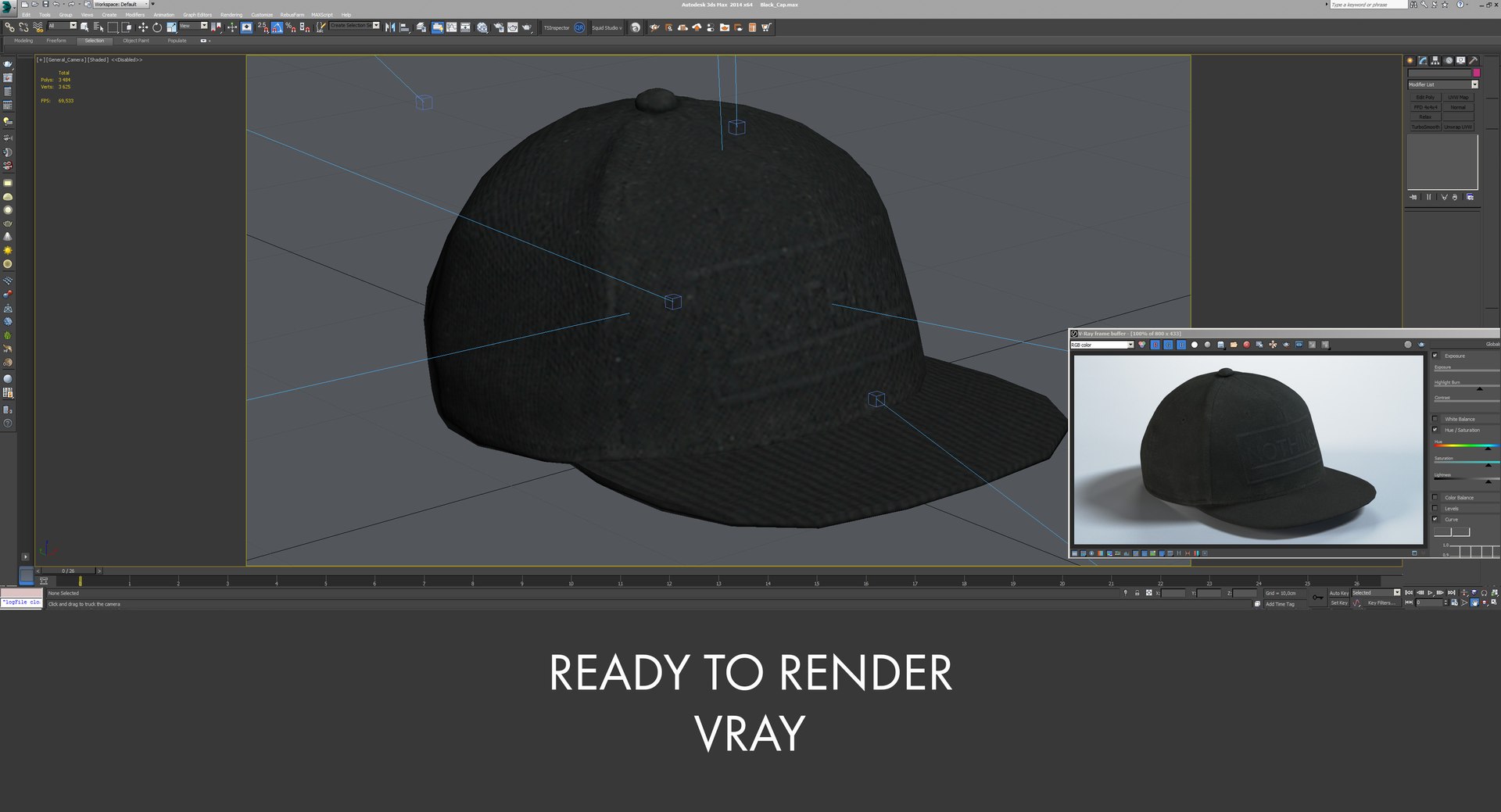Click Key Filters button
This screenshot has width=1501, height=812.
point(1382,603)
